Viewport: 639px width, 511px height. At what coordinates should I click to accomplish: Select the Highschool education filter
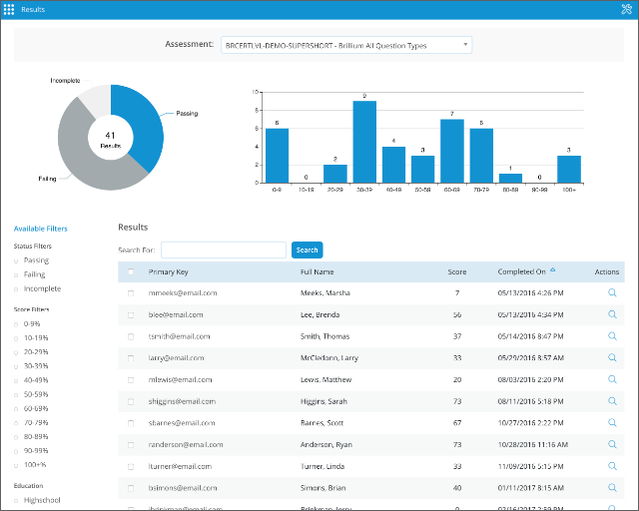(x=16, y=501)
